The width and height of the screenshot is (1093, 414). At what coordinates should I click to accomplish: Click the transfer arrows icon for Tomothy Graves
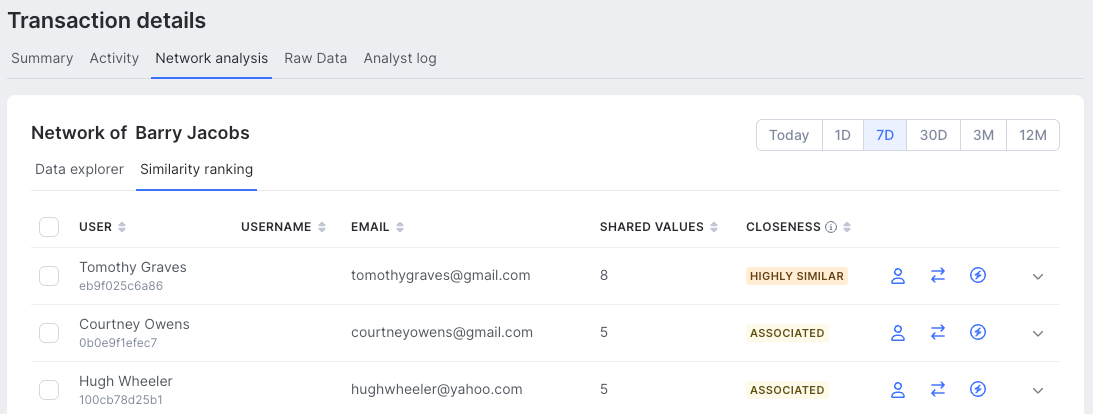click(x=938, y=276)
